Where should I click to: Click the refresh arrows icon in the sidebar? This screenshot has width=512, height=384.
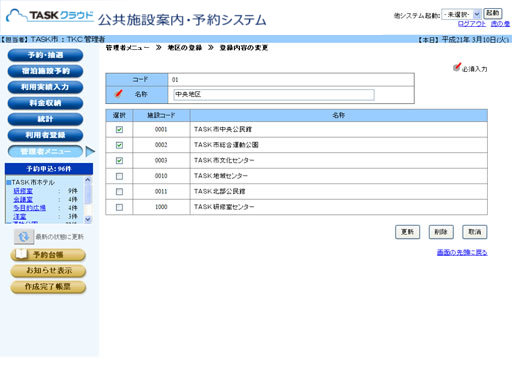[24, 237]
